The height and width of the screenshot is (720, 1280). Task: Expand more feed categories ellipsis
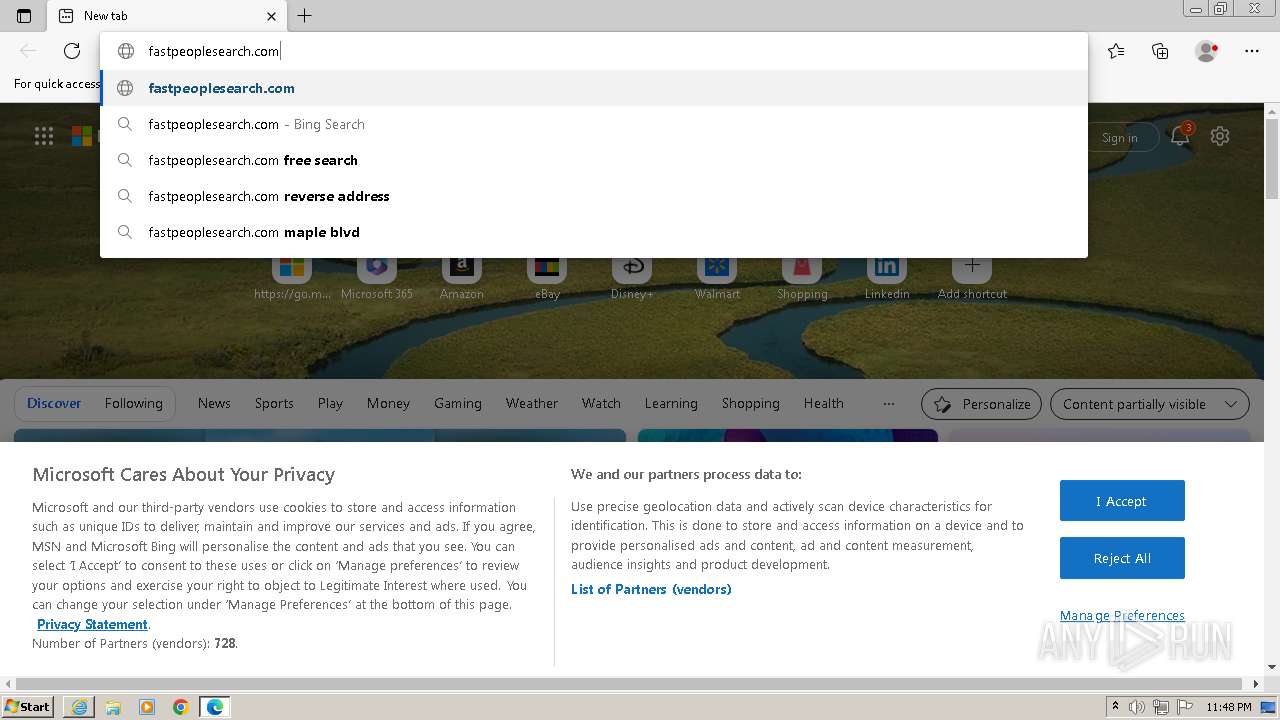(x=889, y=403)
